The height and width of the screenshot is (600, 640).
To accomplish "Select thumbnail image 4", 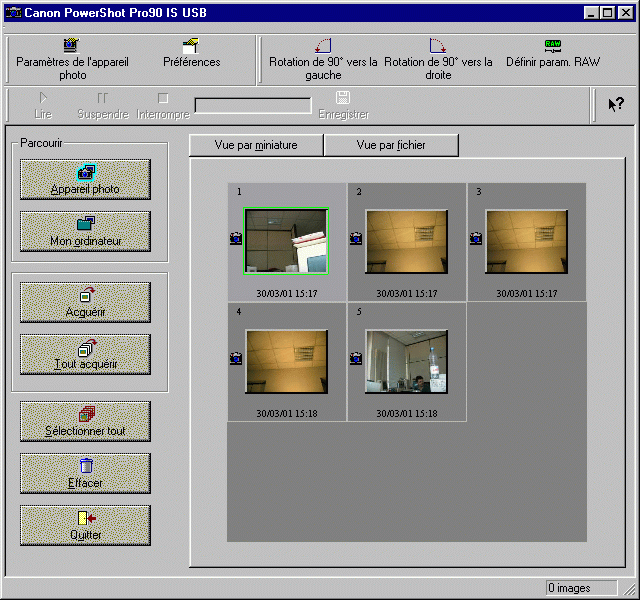I will [x=287, y=362].
